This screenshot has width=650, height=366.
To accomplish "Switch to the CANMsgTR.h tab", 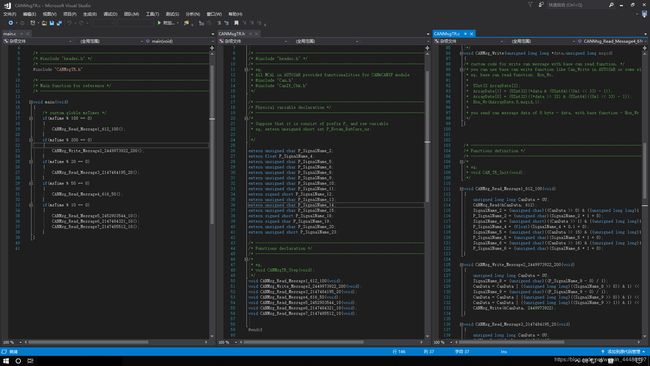I will click(x=232, y=34).
